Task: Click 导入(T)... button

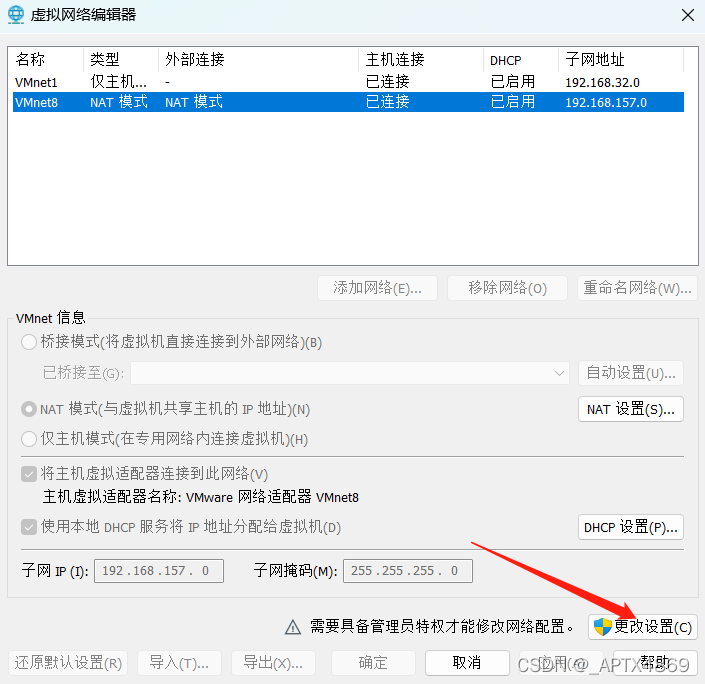Action: [179, 663]
